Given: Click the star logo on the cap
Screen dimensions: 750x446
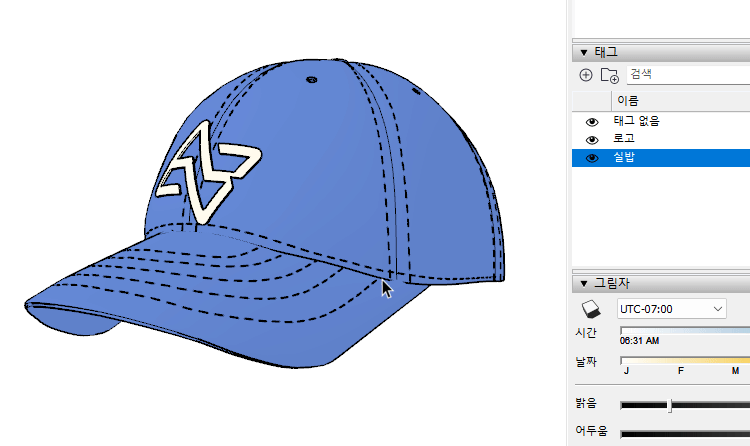Looking at the screenshot, I should 209,172.
